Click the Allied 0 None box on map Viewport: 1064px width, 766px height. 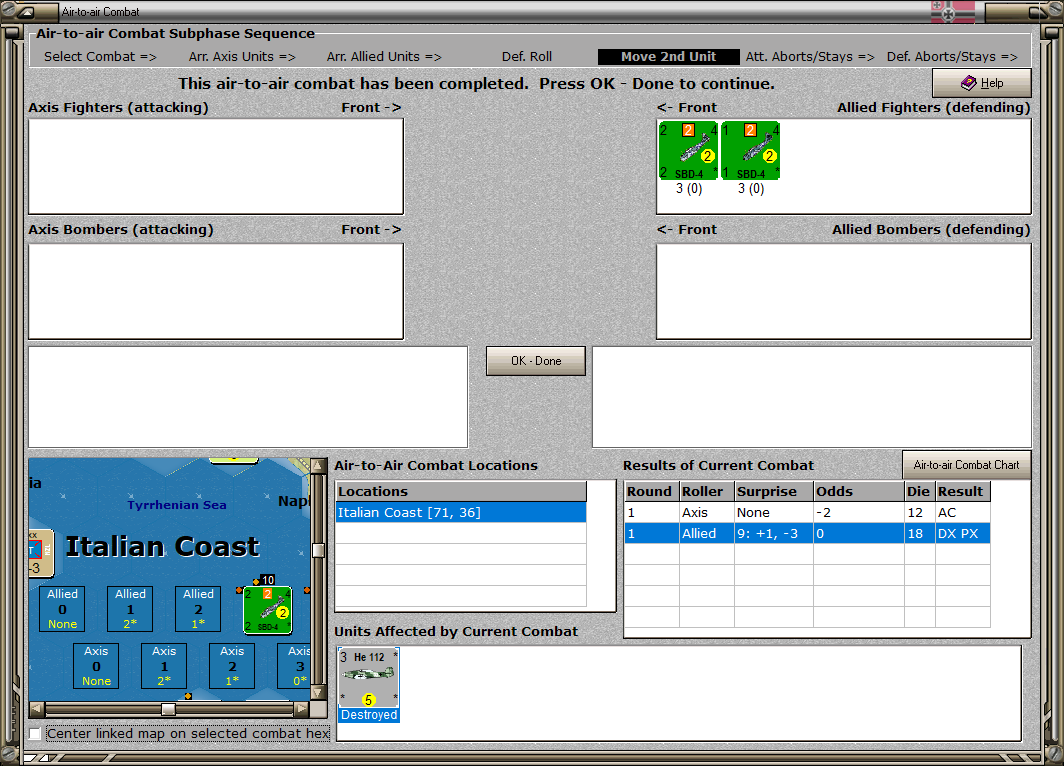coord(62,609)
